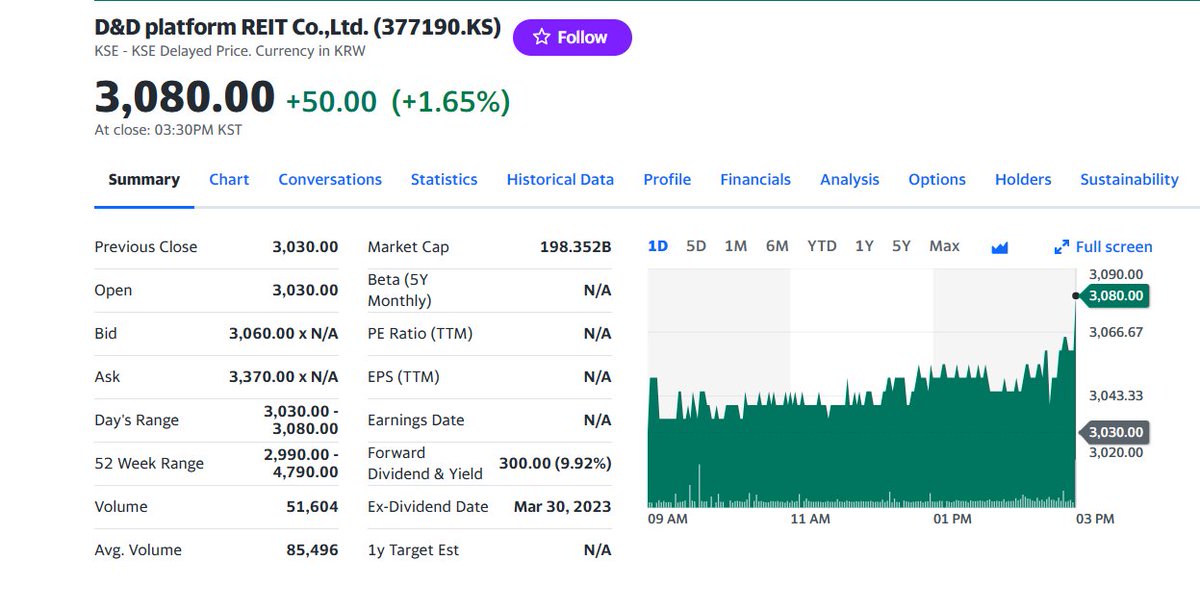Screen dimensions: 1200x611
Task: View the Profile tab
Action: [667, 180]
